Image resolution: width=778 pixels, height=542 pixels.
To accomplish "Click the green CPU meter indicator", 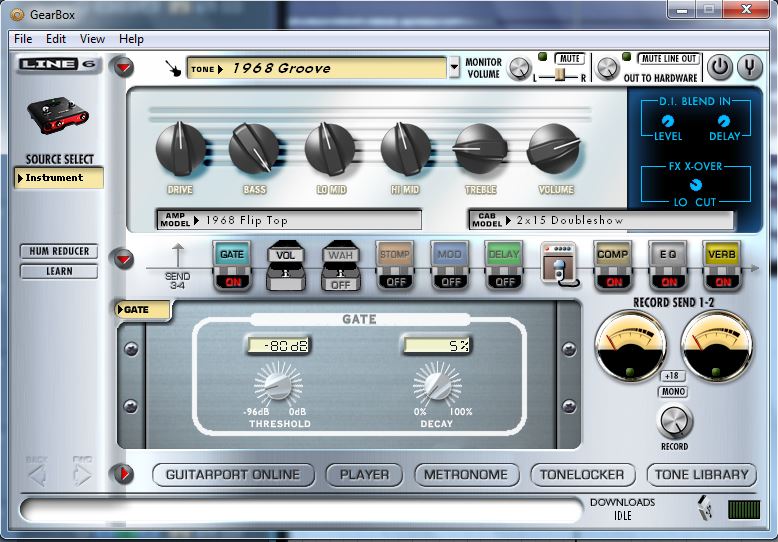I will (x=744, y=509).
